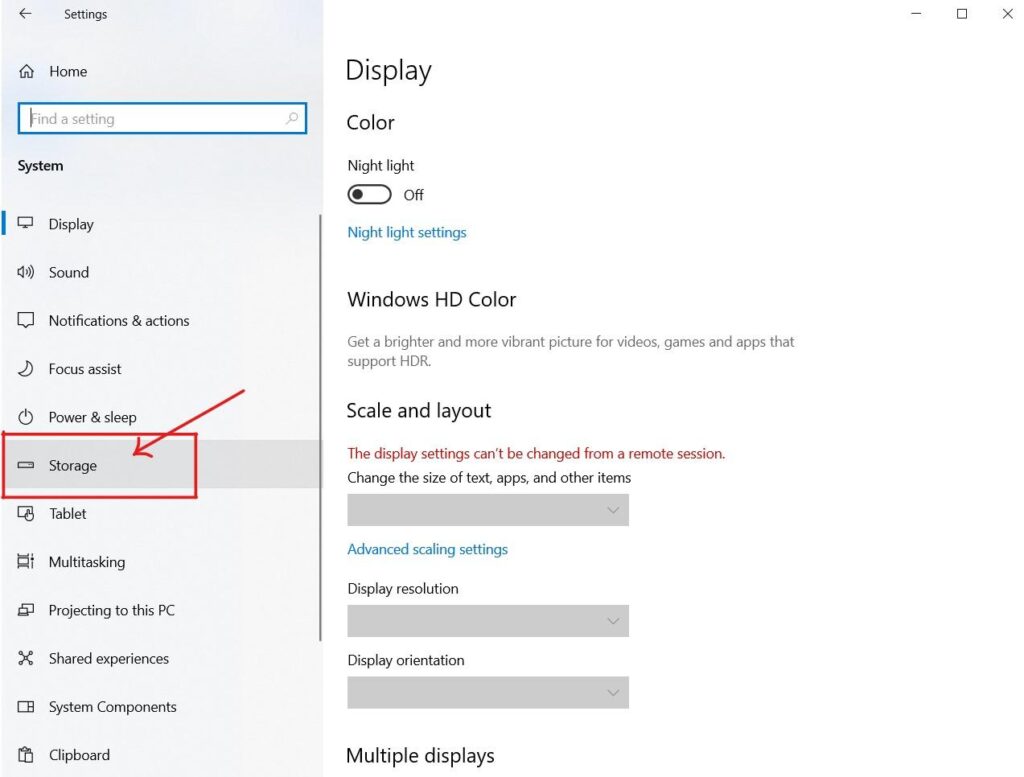Select Projecting to this PC
1024x777 pixels.
click(161, 610)
